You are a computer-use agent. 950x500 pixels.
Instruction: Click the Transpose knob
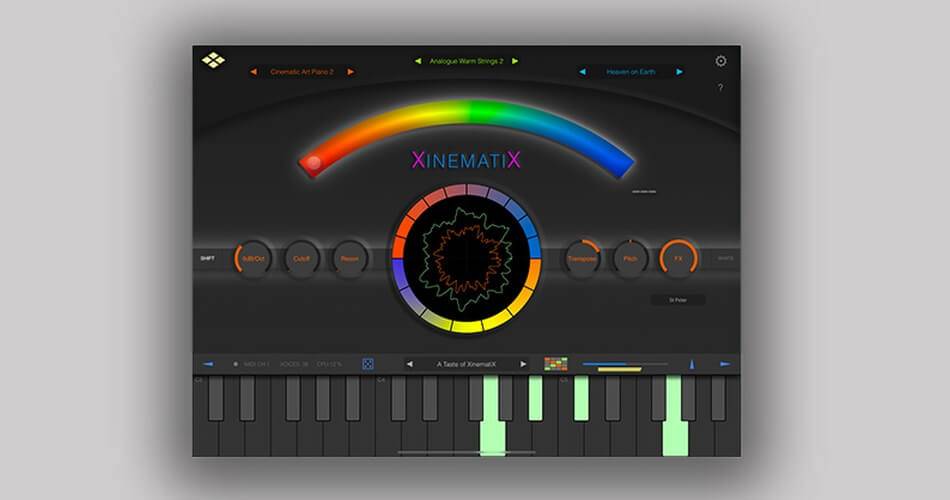pyautogui.click(x=582, y=259)
